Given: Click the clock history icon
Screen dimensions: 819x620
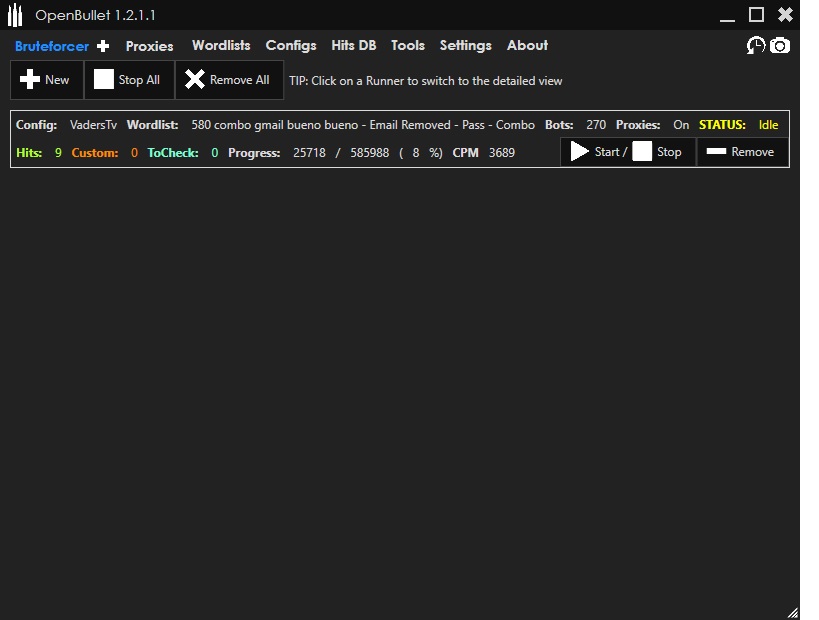Looking at the screenshot, I should point(755,45).
